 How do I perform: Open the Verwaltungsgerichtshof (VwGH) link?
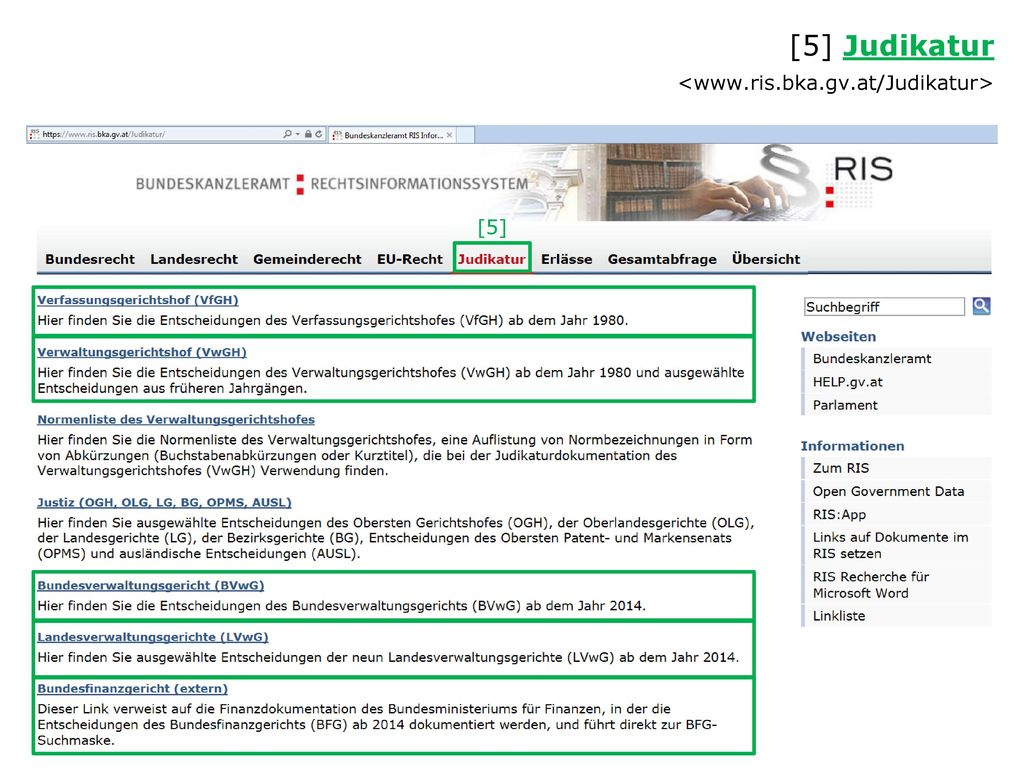coord(142,352)
